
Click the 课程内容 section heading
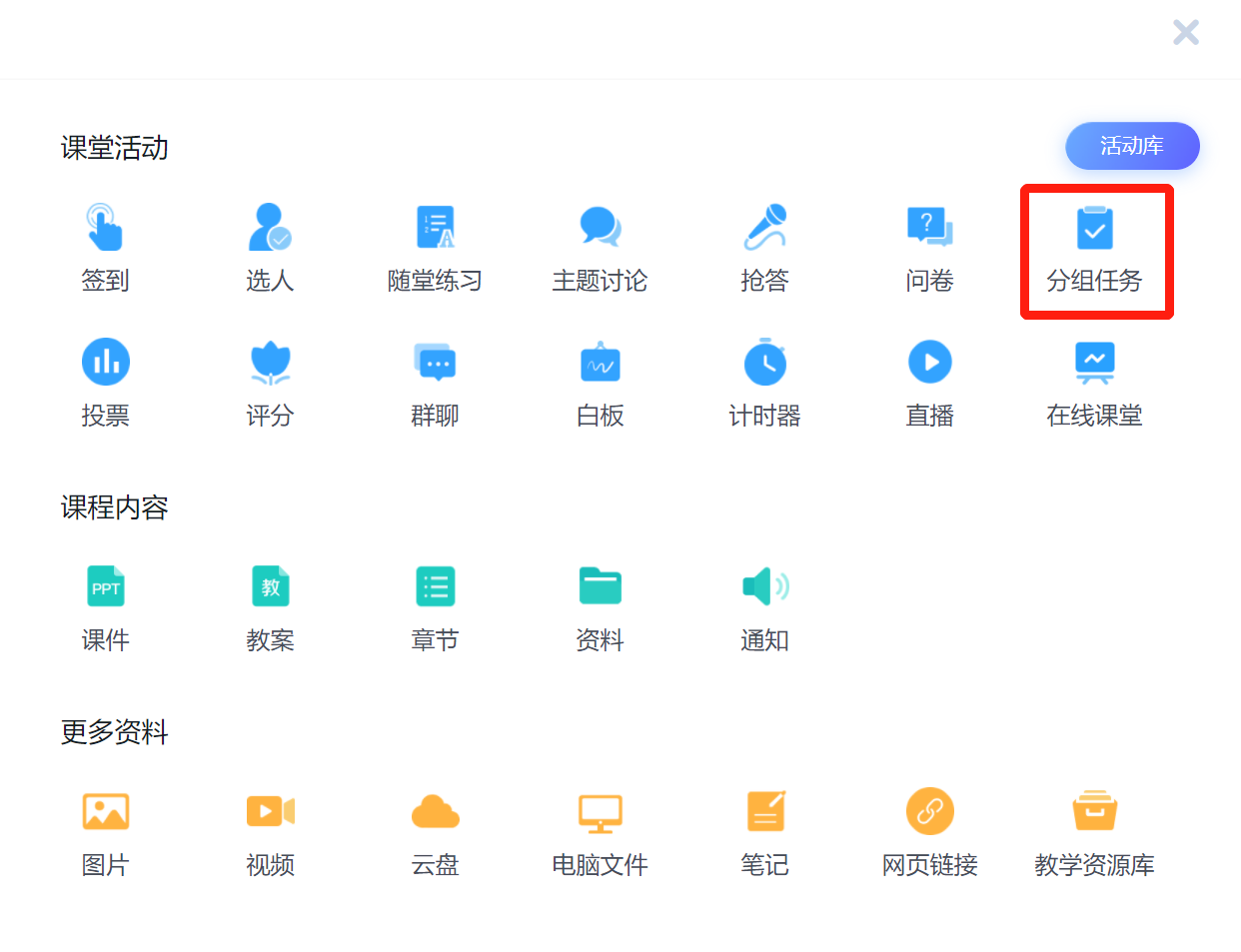pyautogui.click(x=114, y=507)
